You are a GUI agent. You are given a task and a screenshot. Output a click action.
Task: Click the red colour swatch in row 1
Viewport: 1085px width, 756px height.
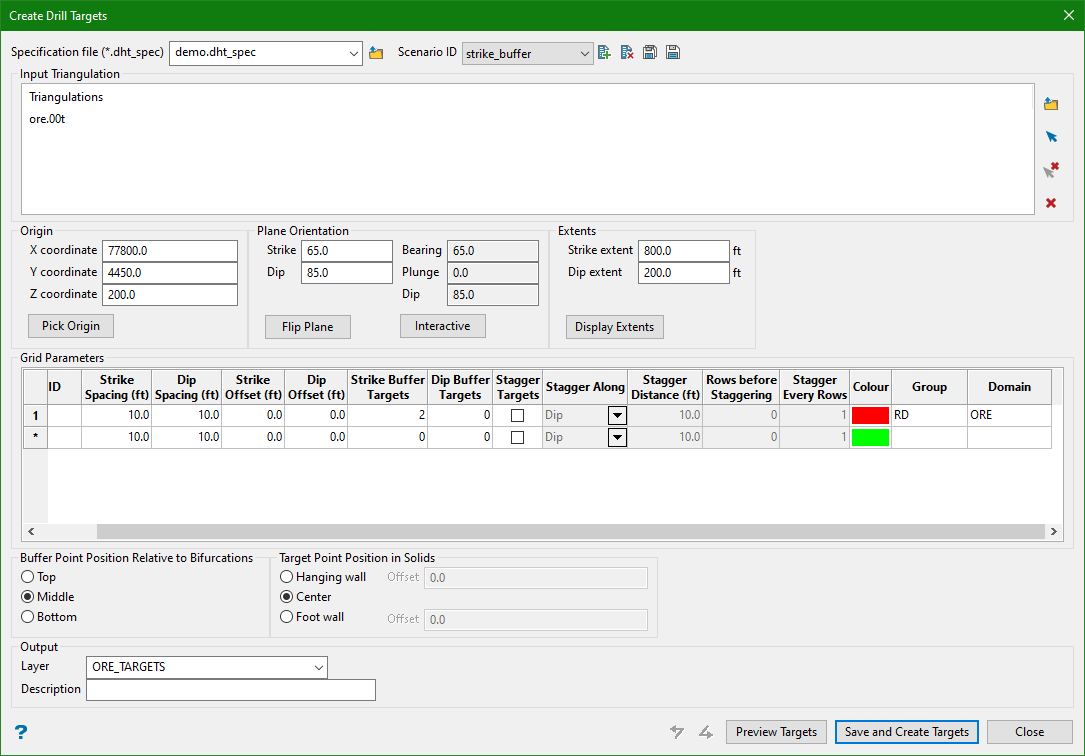[x=870, y=414]
